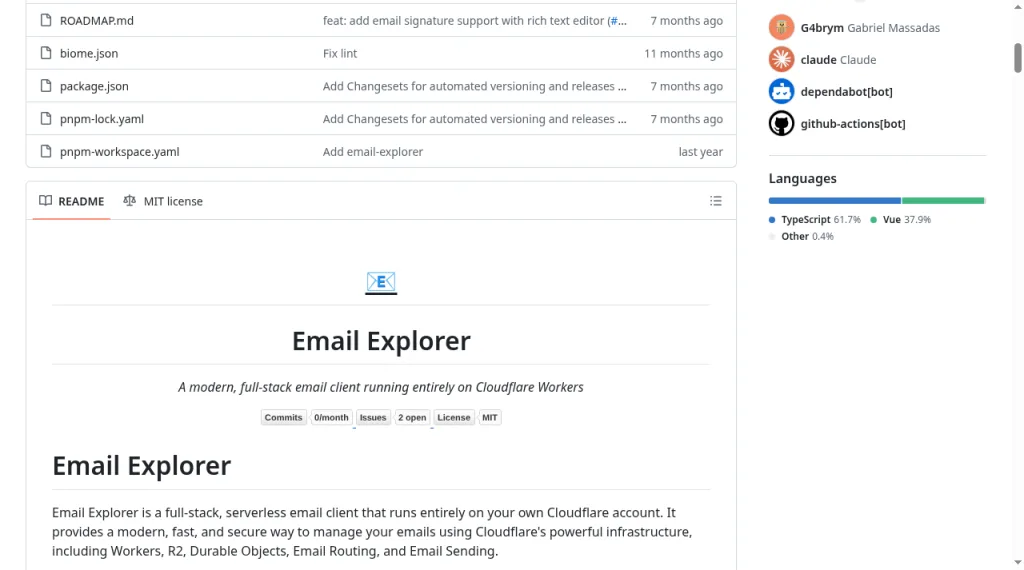Viewport: 1024px width, 570px height.
Task: Click the License MIT badge
Action: pyautogui.click(x=467, y=417)
